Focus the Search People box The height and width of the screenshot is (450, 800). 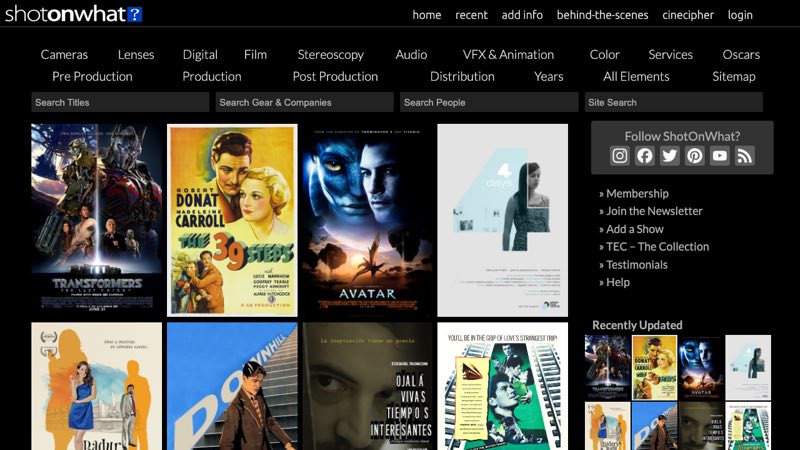489,102
